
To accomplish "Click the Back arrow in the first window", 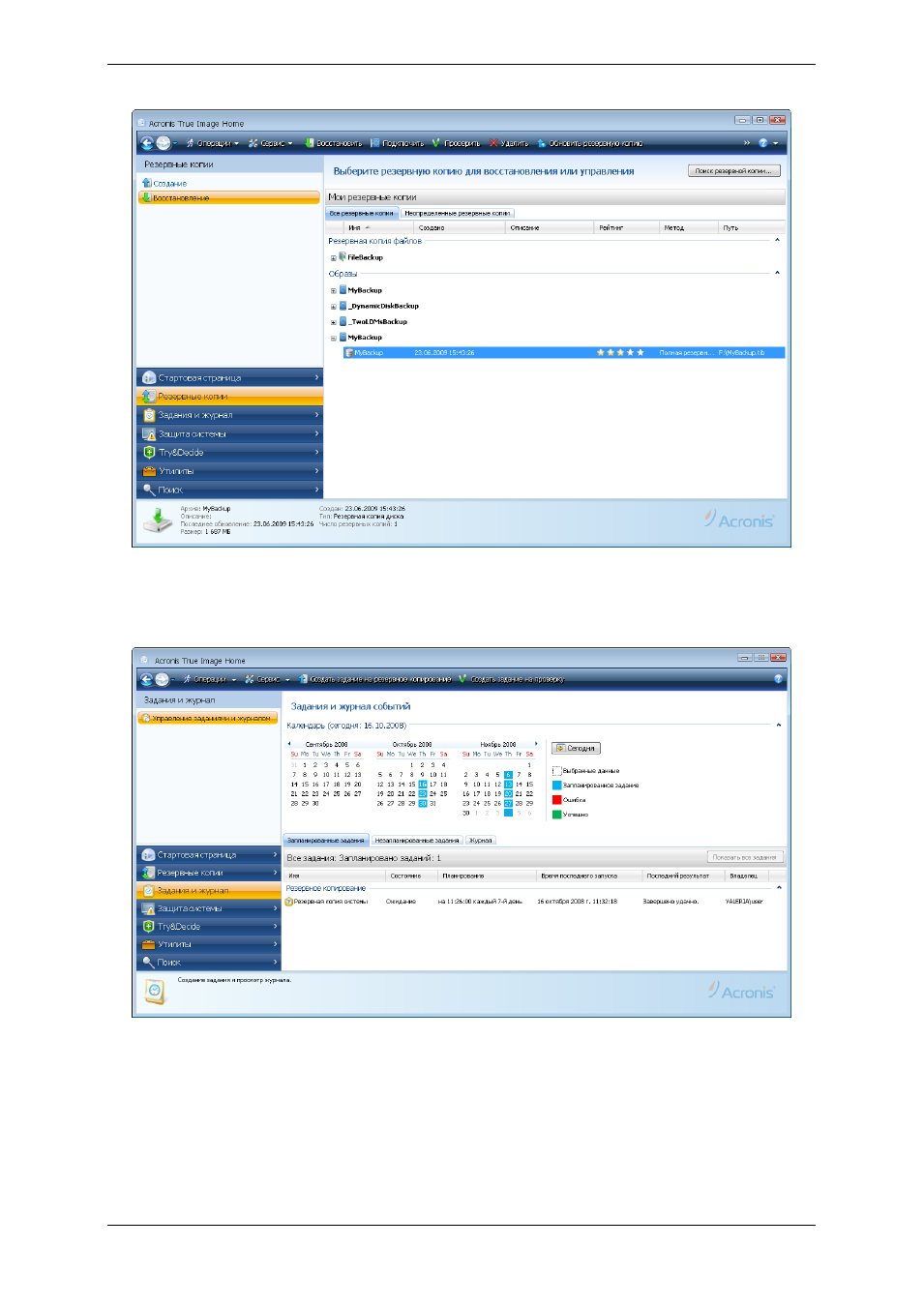I will 147,143.
